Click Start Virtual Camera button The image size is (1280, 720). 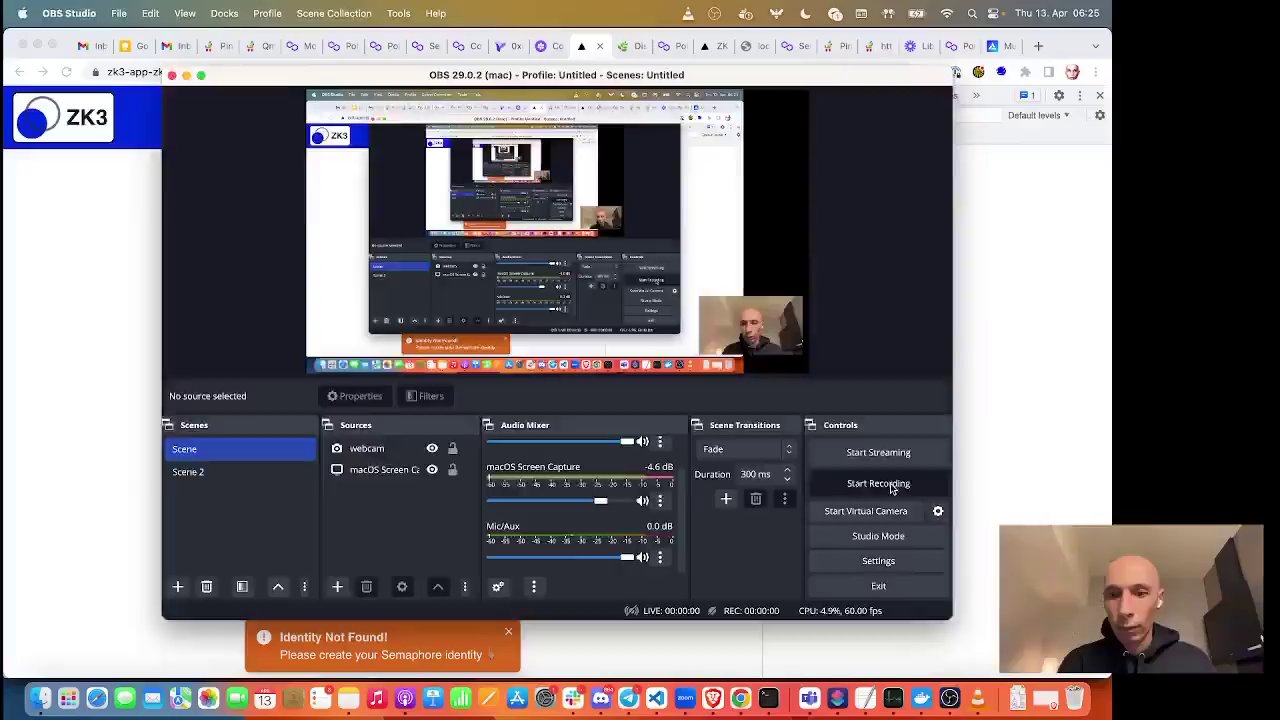pos(866,511)
